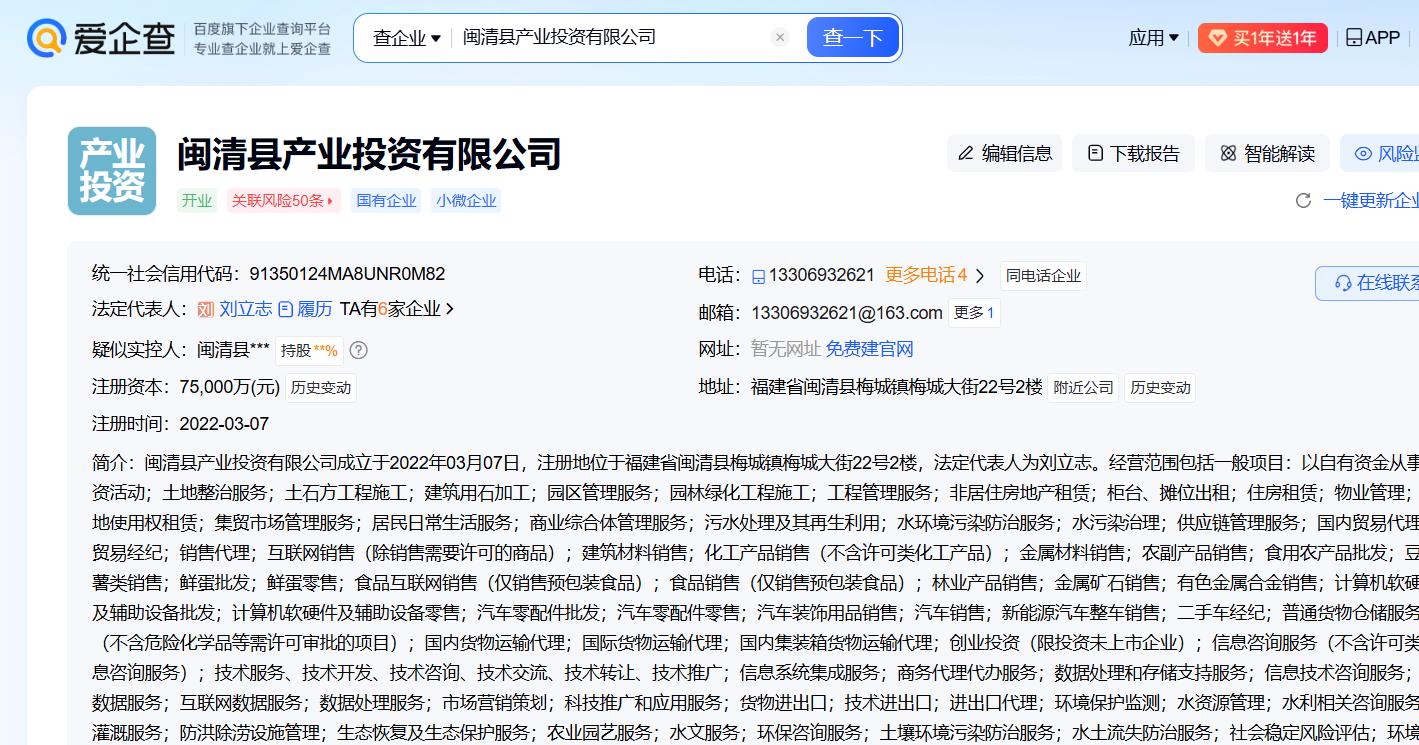Viewport: 1419px width, 745px height.
Task: Click the 履历 resume icon
Action: (285, 309)
